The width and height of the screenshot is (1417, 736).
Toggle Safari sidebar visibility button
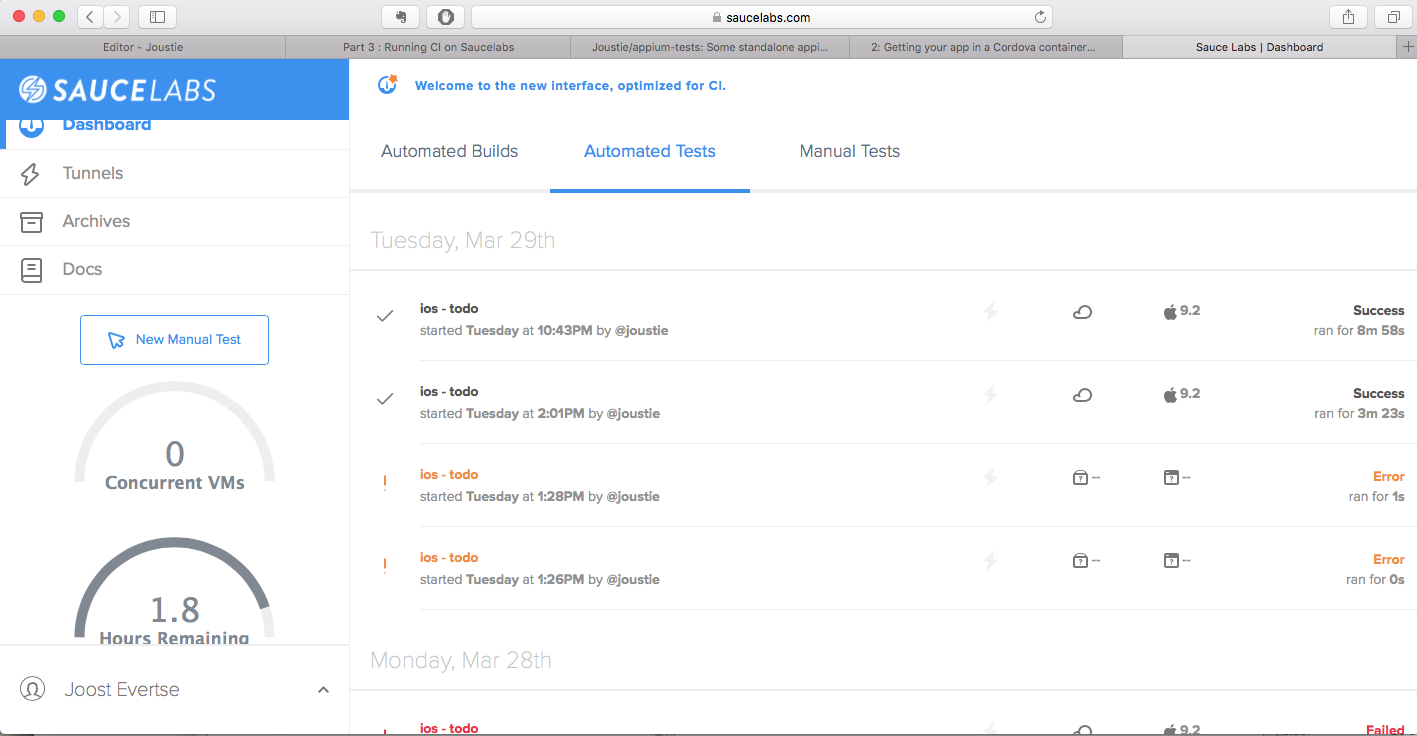[157, 17]
